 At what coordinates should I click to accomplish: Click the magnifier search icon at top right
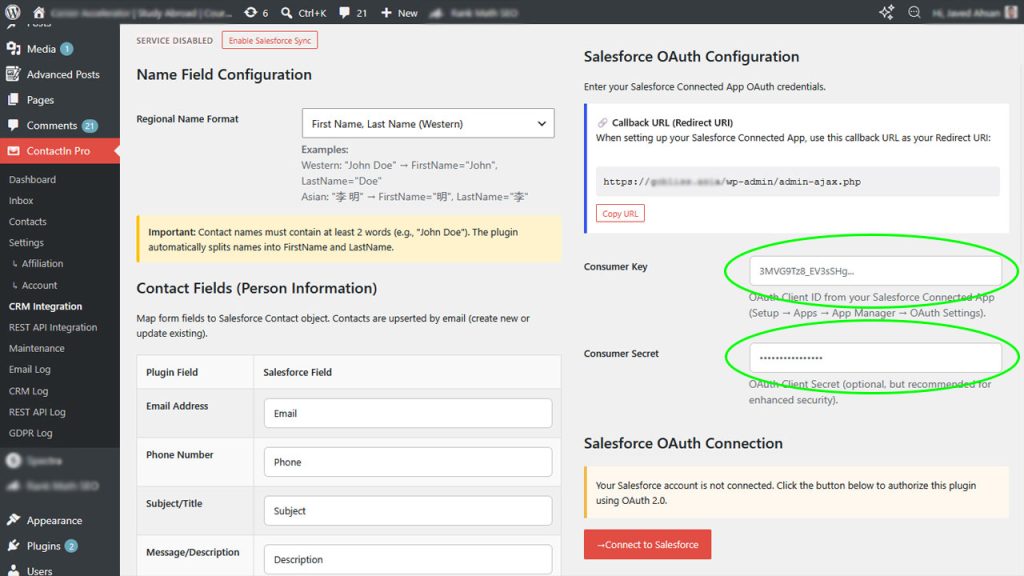[914, 12]
